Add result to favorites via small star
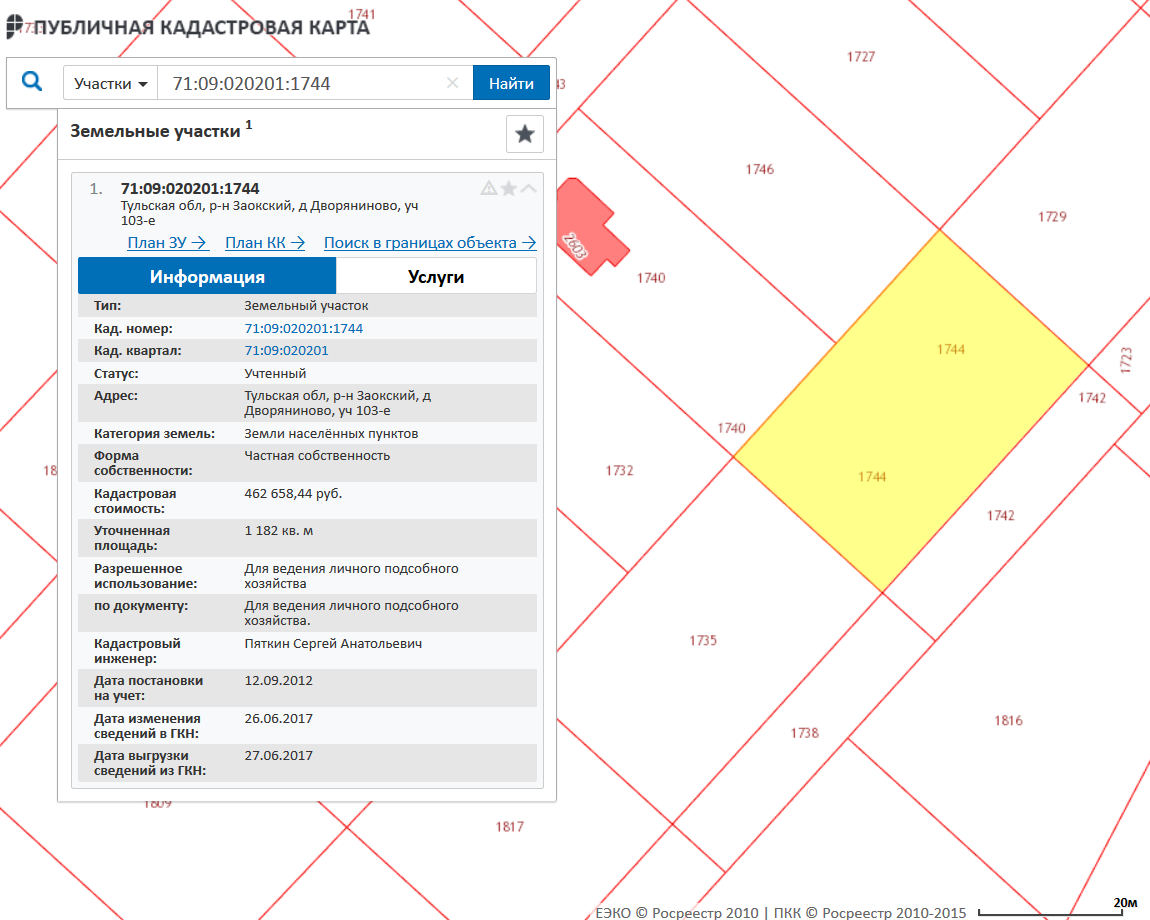 pos(508,188)
